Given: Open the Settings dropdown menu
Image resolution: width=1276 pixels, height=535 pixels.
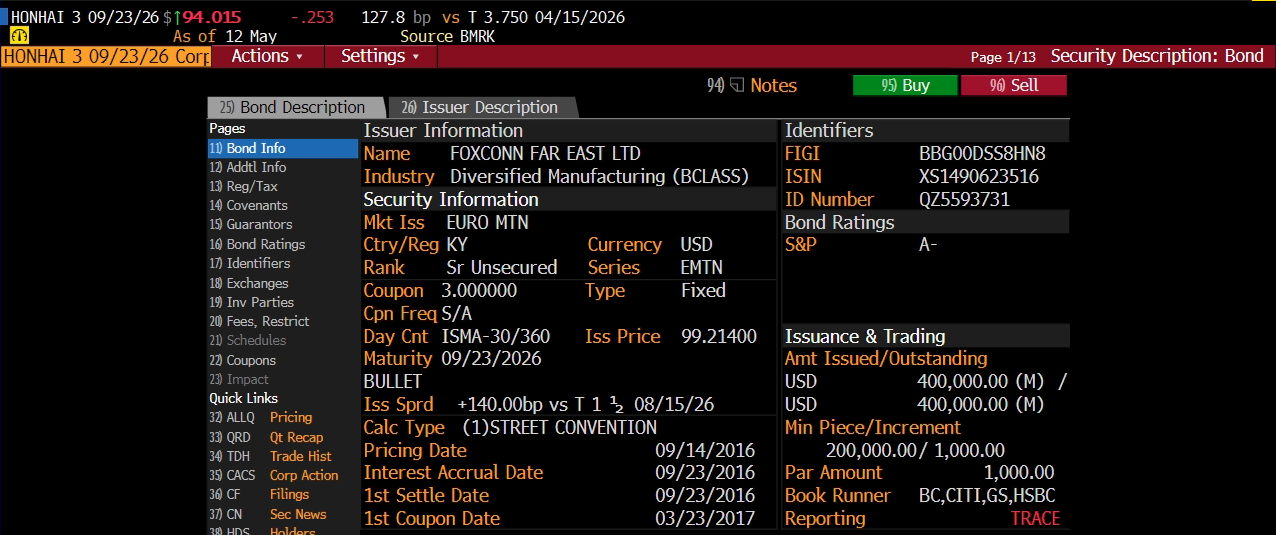Looking at the screenshot, I should (380, 56).
